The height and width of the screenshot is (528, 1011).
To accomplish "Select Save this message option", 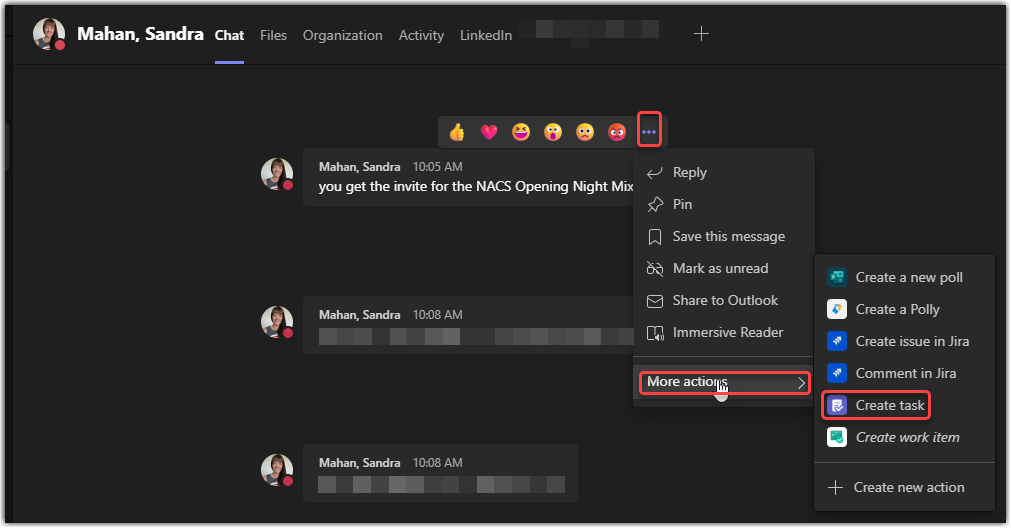I will click(x=728, y=236).
